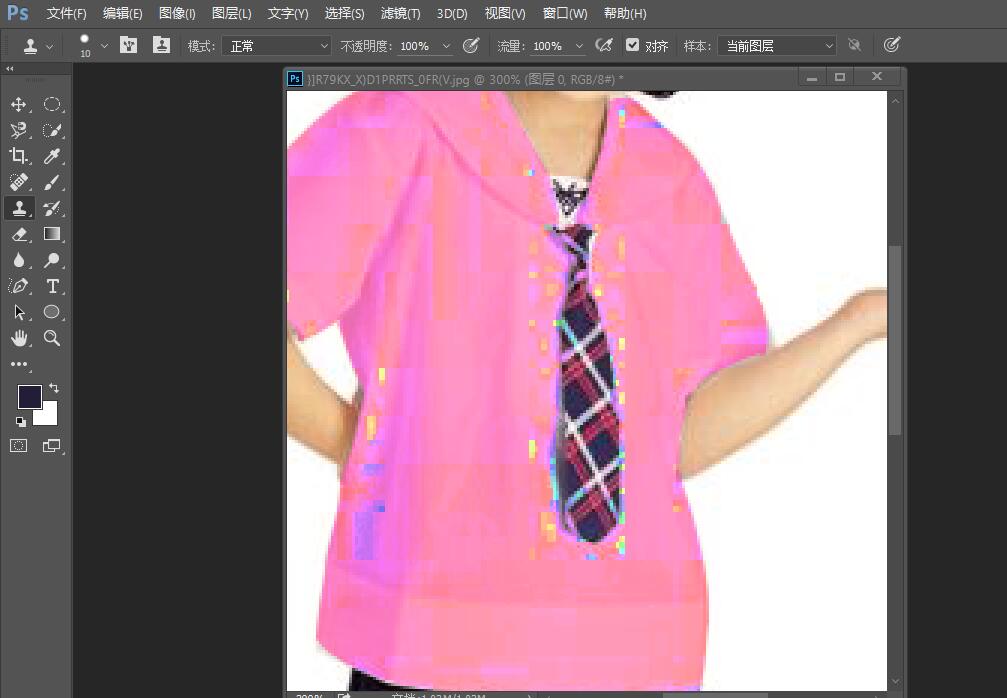Screen dimensions: 1007x698
Task: Click the flow 100% value field
Action: [548, 46]
